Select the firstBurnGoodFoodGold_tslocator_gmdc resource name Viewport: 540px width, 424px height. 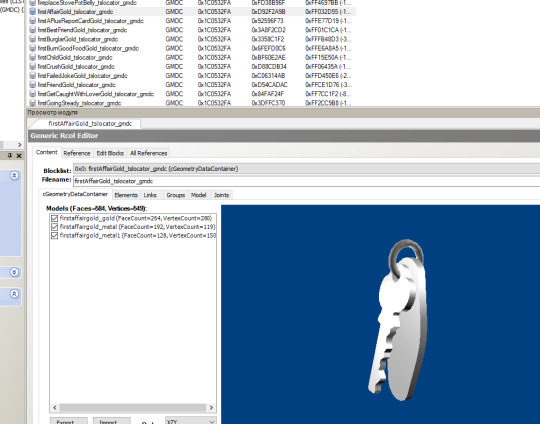88,48
